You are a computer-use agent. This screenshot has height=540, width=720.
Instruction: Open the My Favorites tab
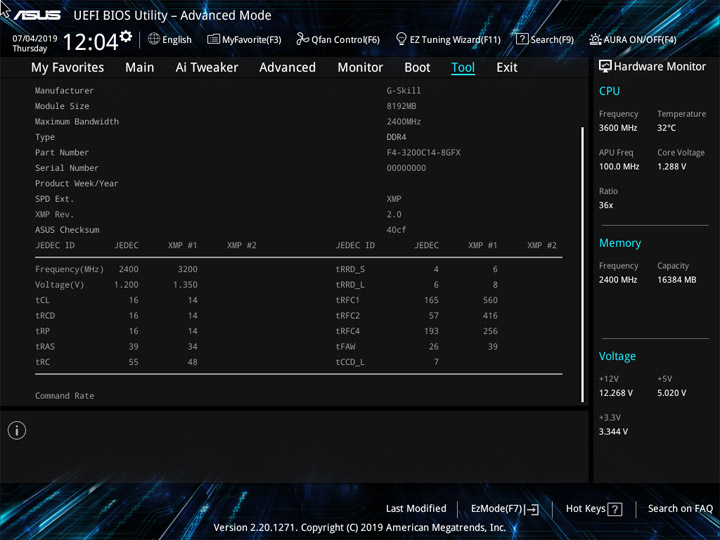click(68, 68)
